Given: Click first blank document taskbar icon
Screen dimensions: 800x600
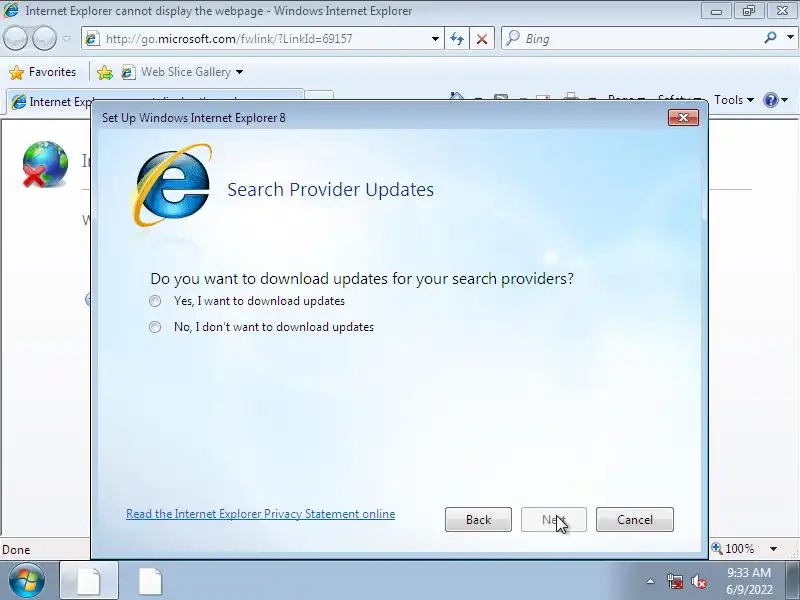Looking at the screenshot, I should 89,581.
